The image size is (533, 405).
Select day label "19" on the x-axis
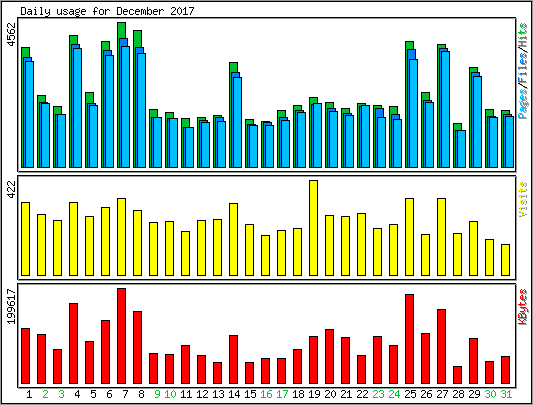[x=314, y=394]
